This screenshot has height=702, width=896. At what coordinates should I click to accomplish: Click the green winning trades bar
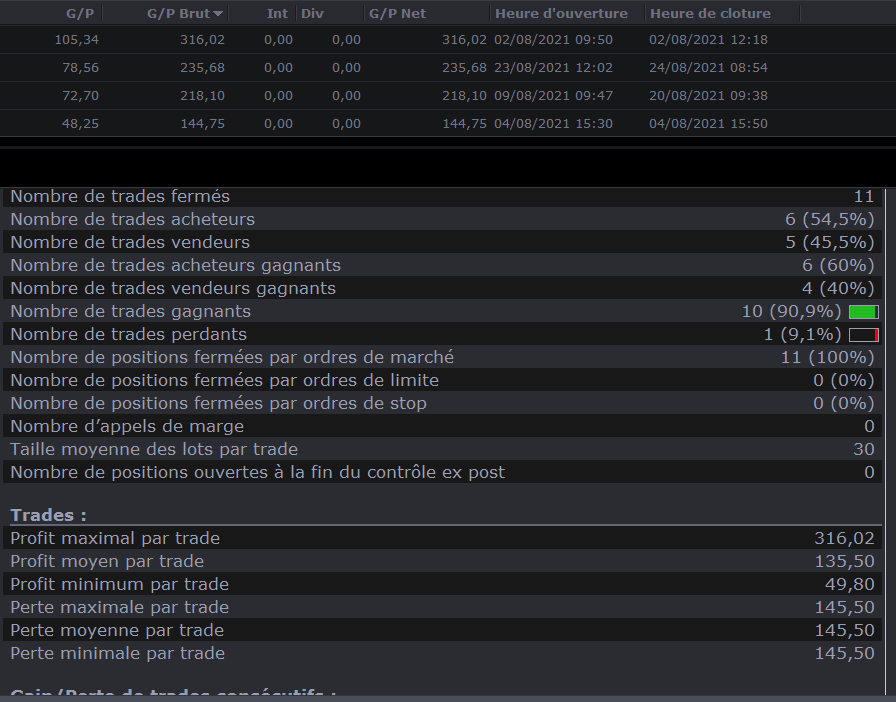coord(863,312)
